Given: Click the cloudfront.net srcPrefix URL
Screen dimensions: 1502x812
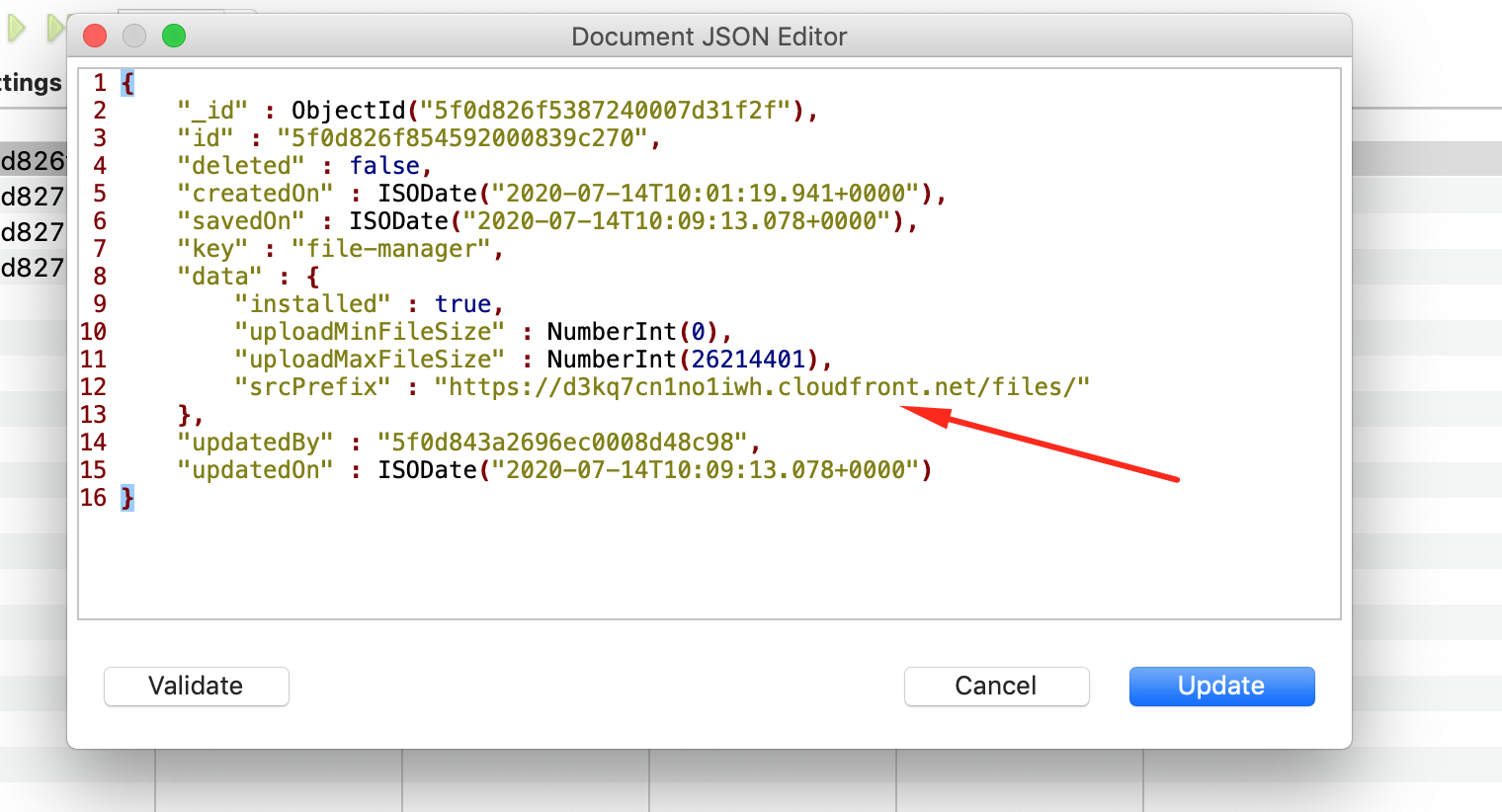Looking at the screenshot, I should (762, 387).
